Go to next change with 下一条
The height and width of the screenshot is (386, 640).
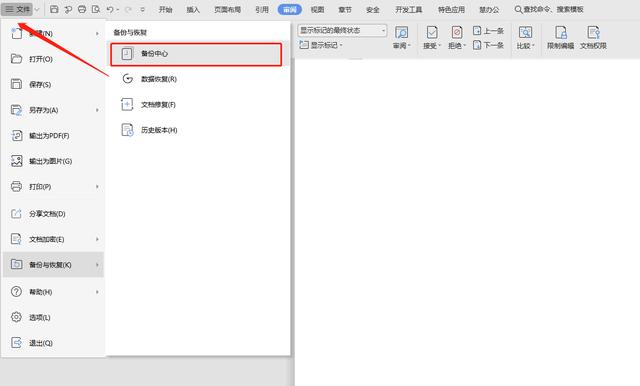[488, 45]
